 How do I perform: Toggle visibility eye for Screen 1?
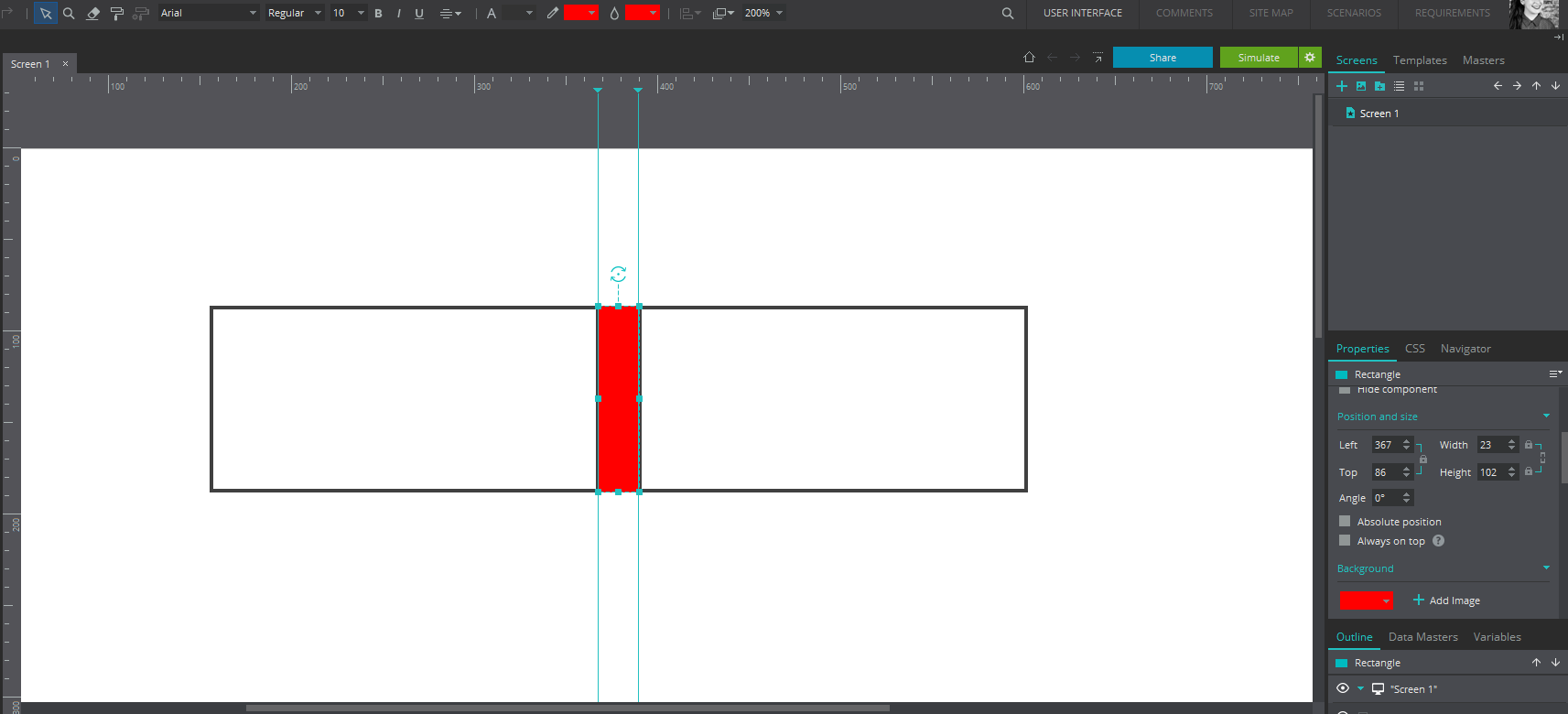pos(1343,688)
